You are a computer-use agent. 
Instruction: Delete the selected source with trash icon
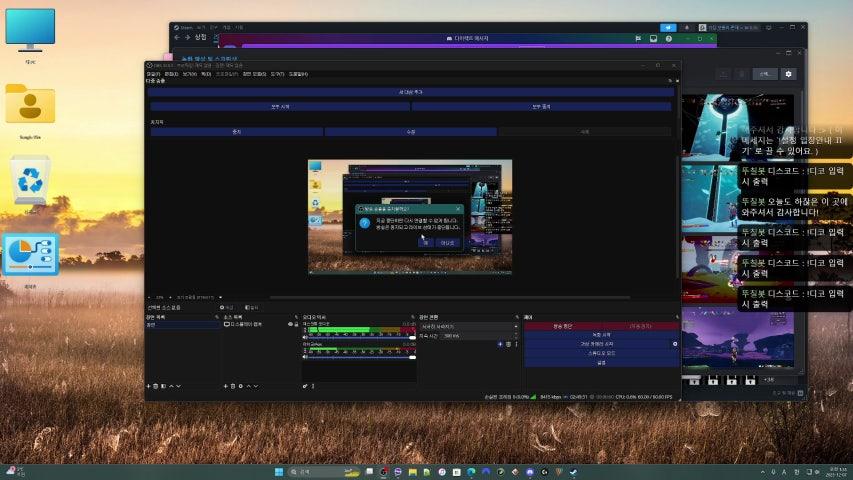tap(233, 386)
